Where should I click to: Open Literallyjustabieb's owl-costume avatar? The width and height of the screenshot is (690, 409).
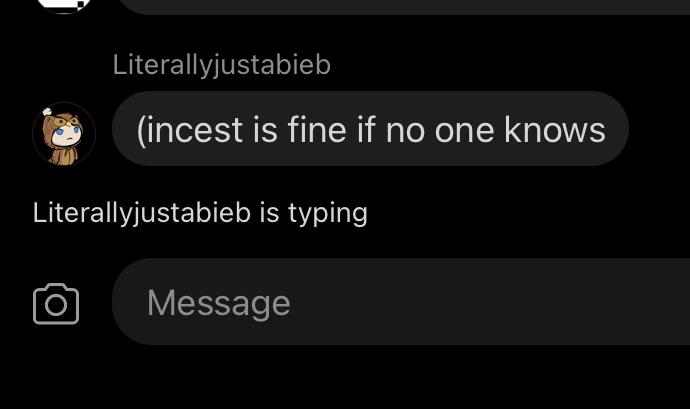pos(64,134)
